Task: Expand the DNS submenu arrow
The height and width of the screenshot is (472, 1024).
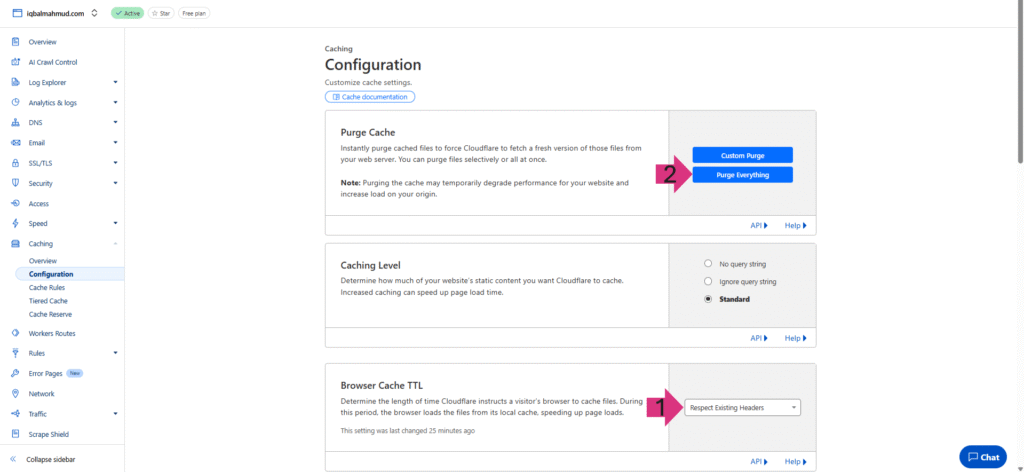Action: pyautogui.click(x=116, y=122)
